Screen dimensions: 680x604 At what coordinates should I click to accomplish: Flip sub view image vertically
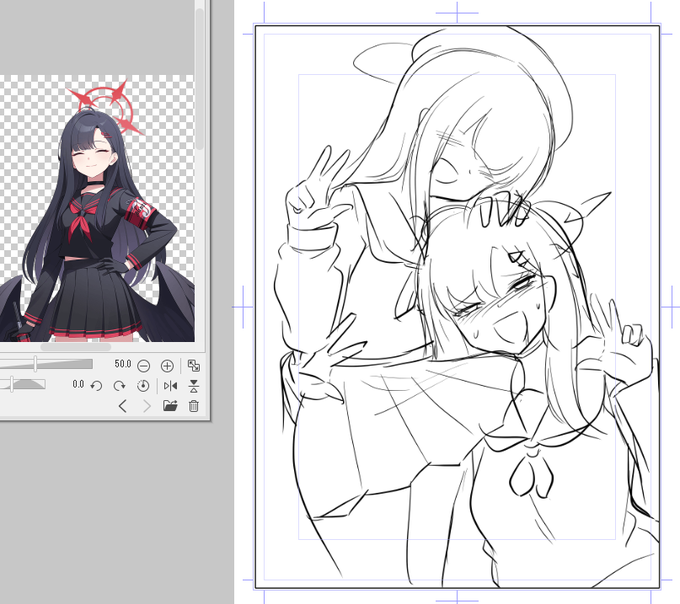point(193,385)
